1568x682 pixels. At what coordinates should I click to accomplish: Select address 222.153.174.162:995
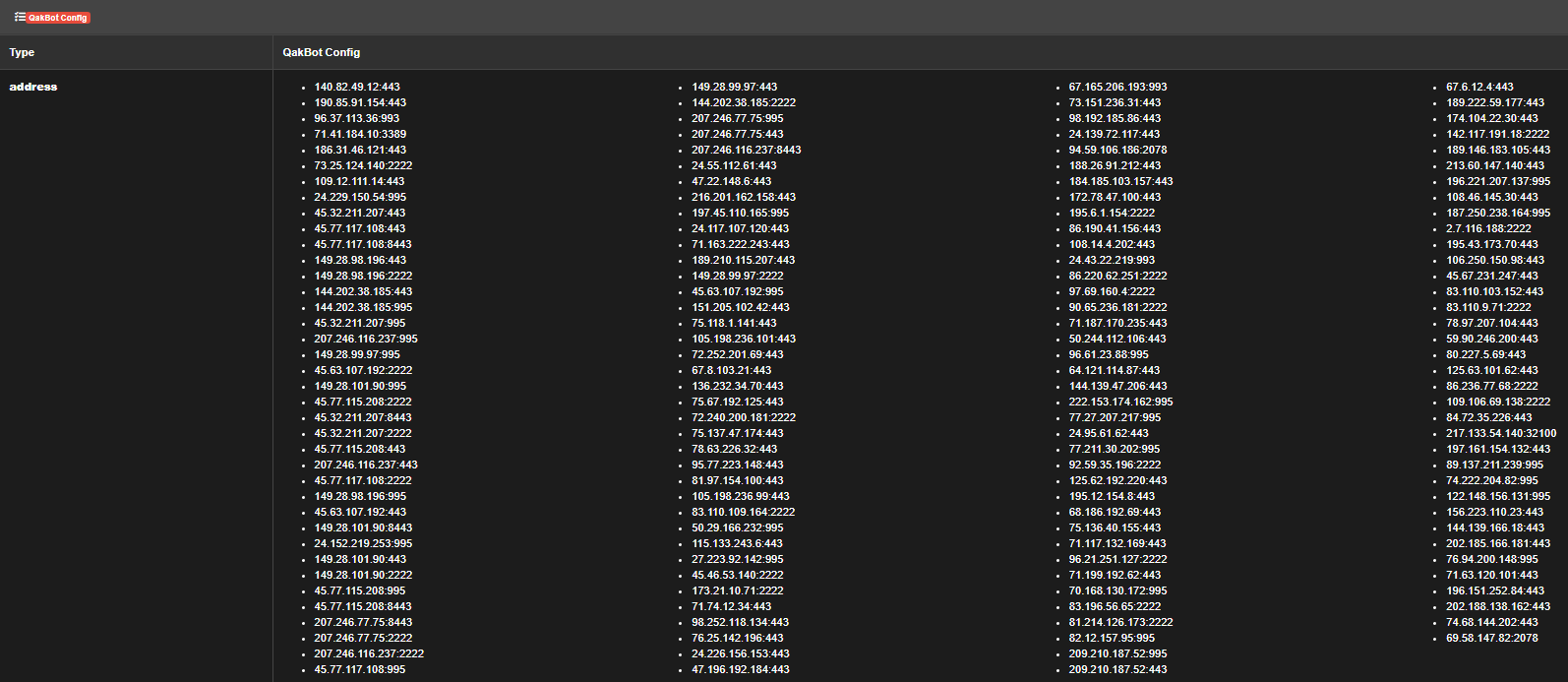(x=1121, y=402)
